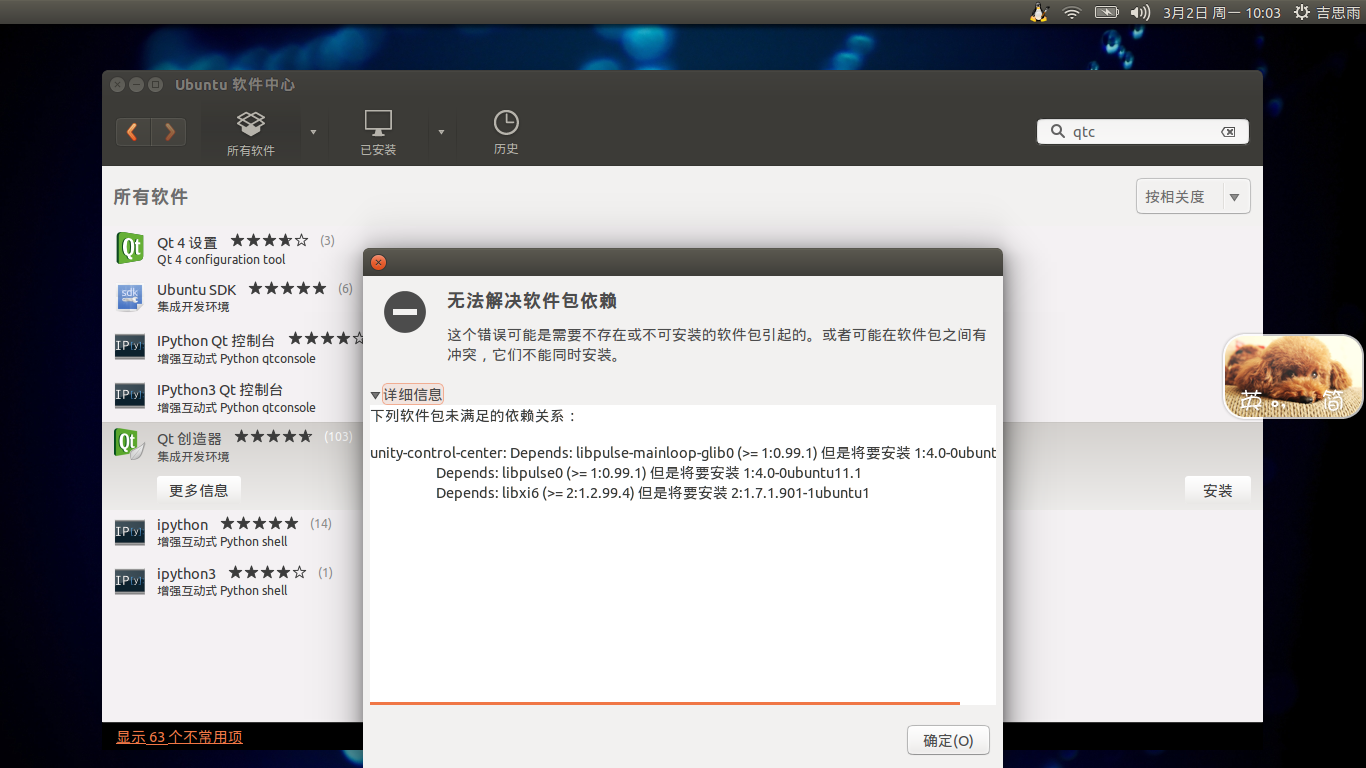Click the unity-control-center dependency line
This screenshot has width=1366, height=768.
click(683, 453)
